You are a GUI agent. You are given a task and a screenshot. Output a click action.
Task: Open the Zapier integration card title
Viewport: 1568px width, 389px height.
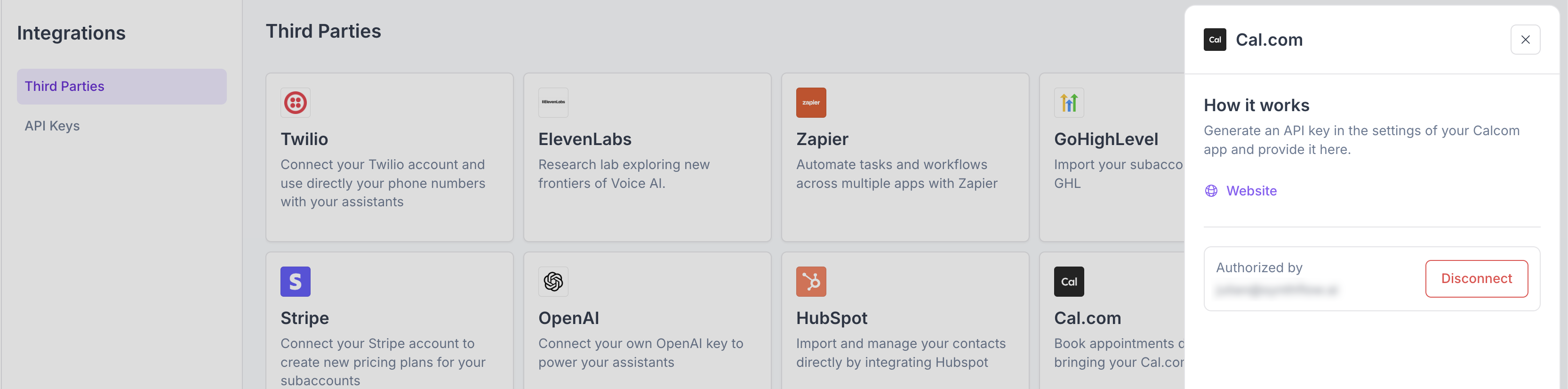point(822,139)
